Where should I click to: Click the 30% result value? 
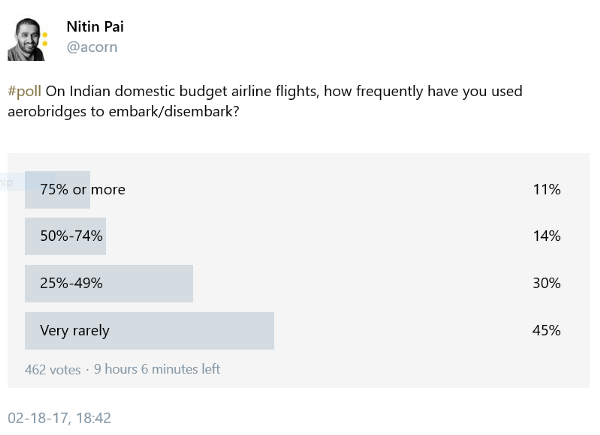[x=546, y=283]
